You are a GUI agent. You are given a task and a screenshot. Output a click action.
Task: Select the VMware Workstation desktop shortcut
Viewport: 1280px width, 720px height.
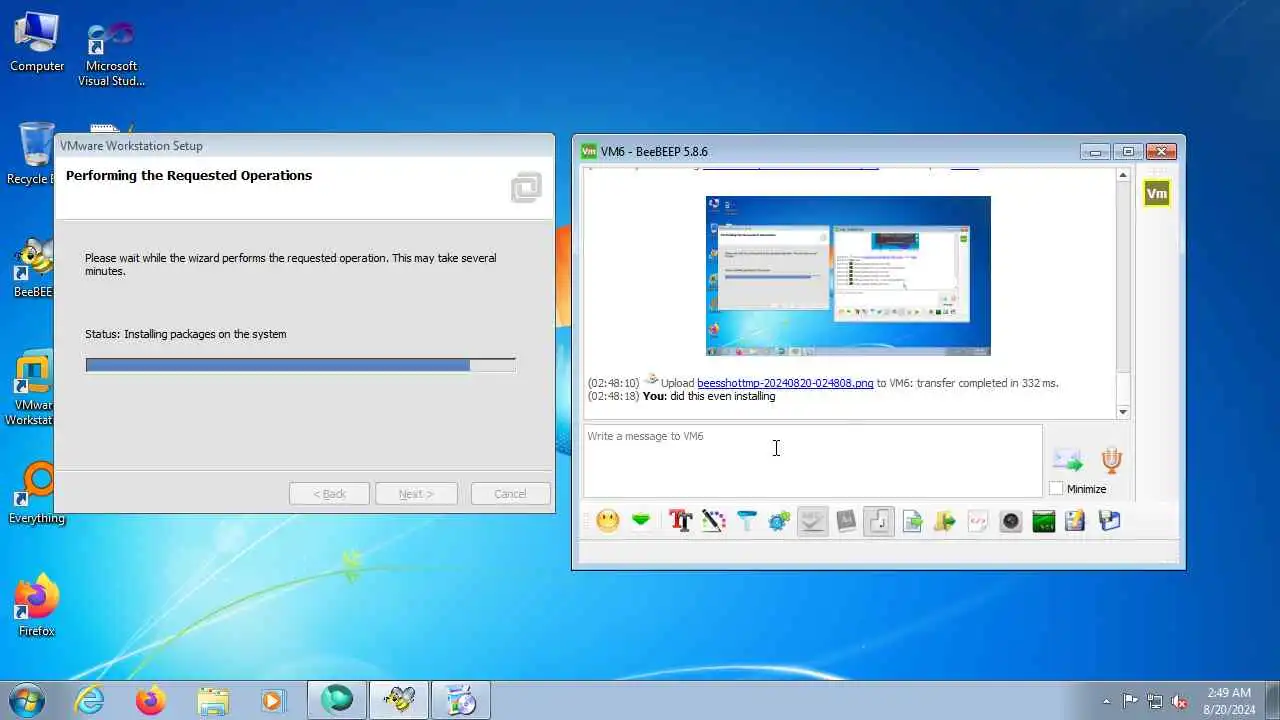pyautogui.click(x=32, y=388)
